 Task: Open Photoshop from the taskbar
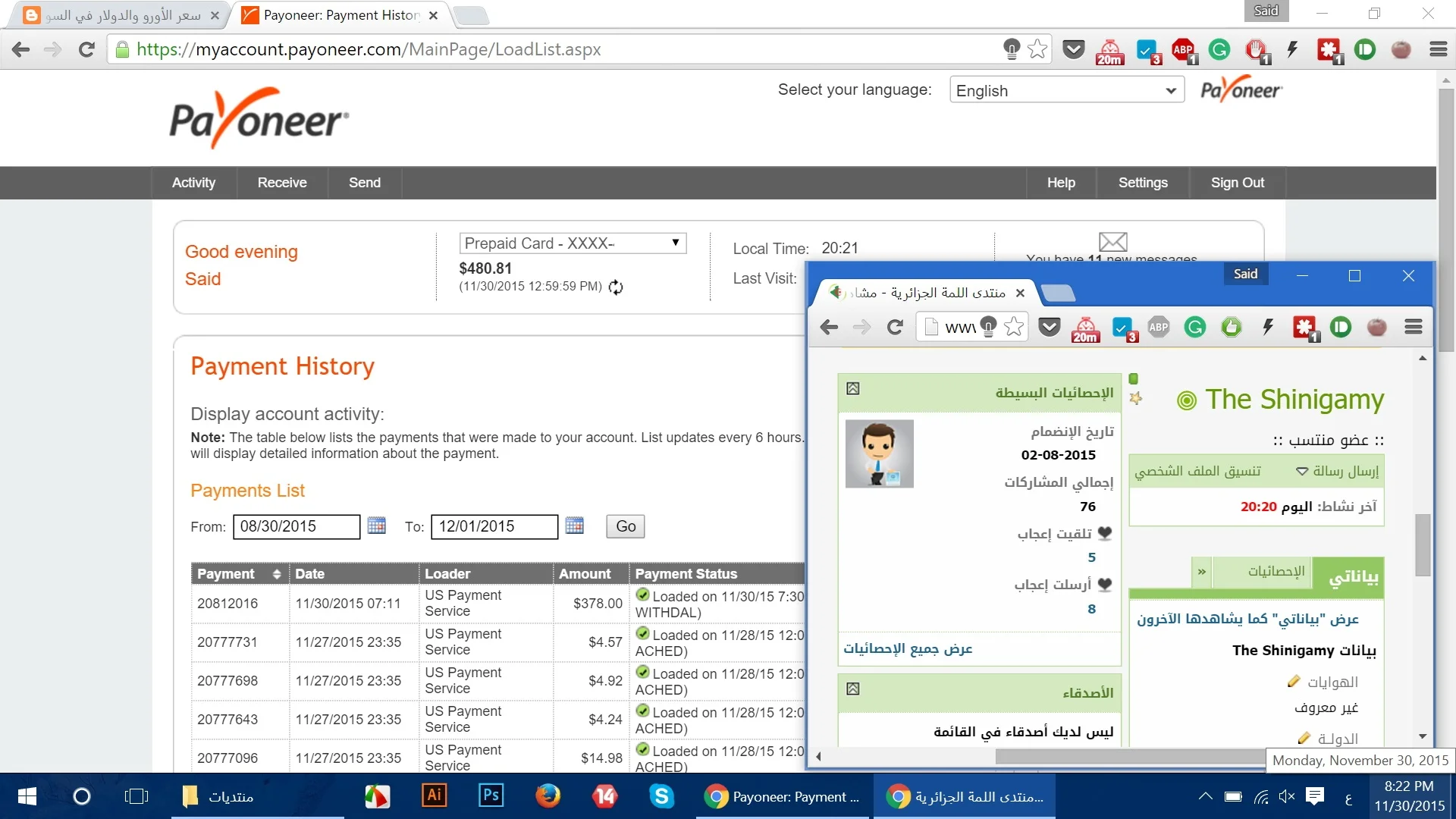(491, 795)
